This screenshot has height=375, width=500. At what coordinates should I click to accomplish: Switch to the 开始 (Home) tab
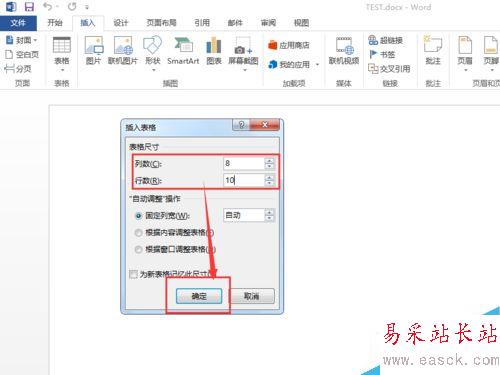click(x=55, y=23)
